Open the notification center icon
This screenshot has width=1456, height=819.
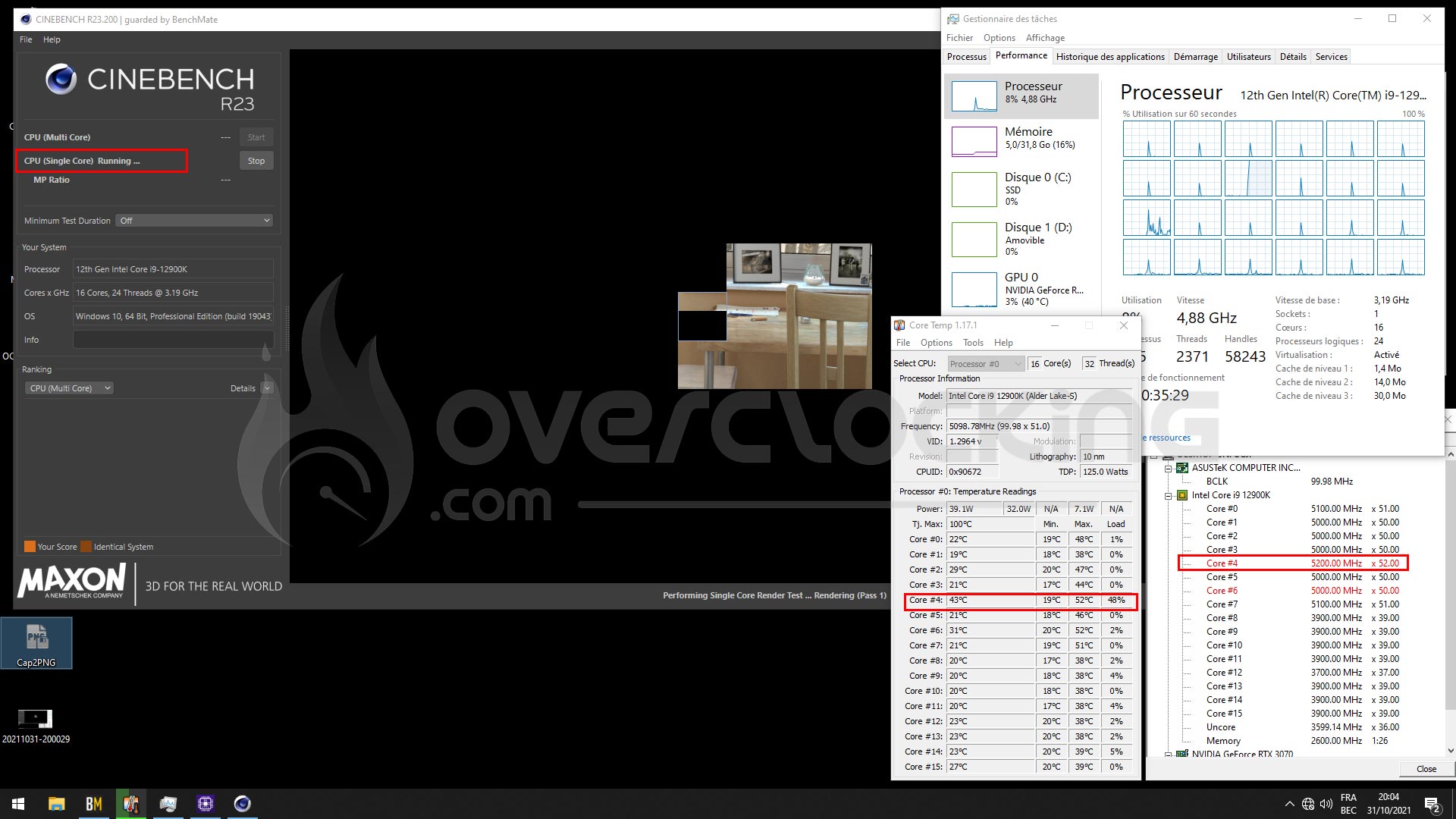(x=1432, y=805)
